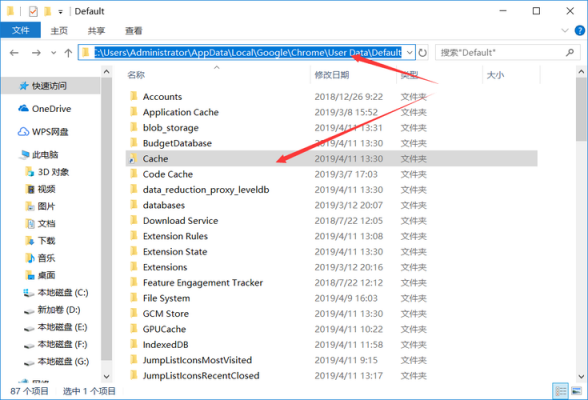Sort by the 修改日期 column header
Image resolution: width=588 pixels, height=400 pixels.
coord(332,75)
